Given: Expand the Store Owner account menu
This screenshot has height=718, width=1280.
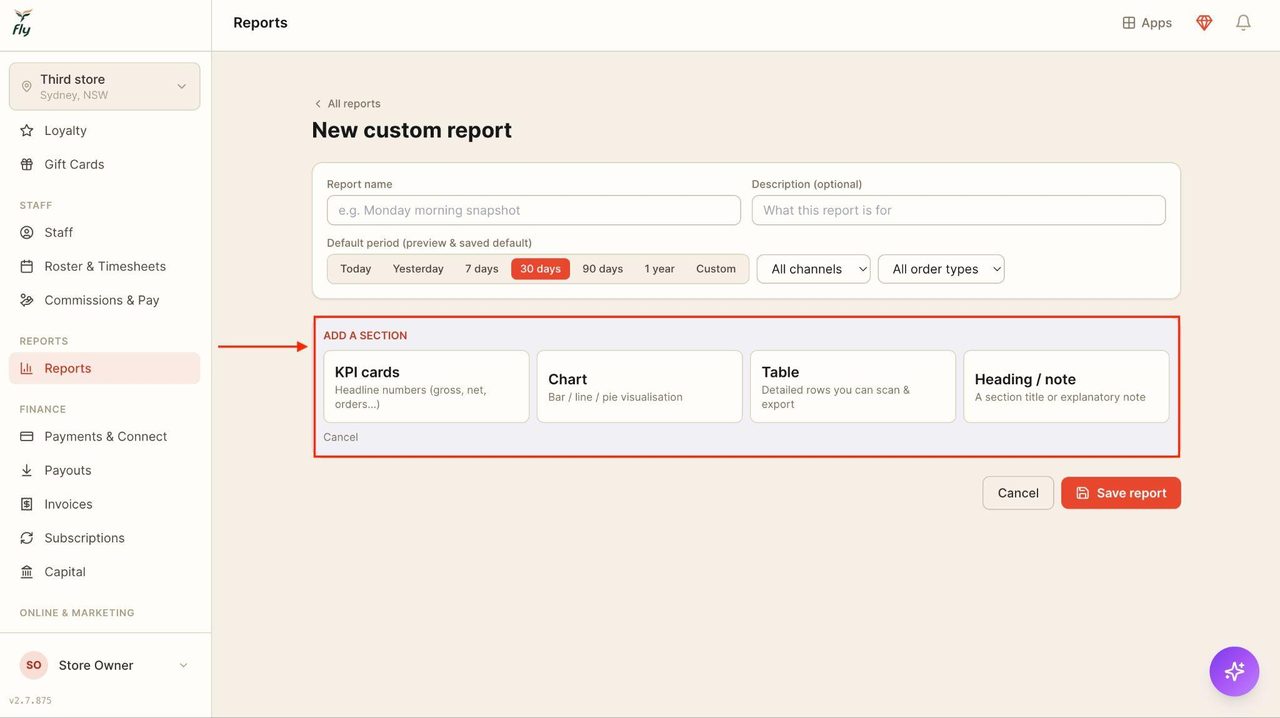Looking at the screenshot, I should coord(105,665).
